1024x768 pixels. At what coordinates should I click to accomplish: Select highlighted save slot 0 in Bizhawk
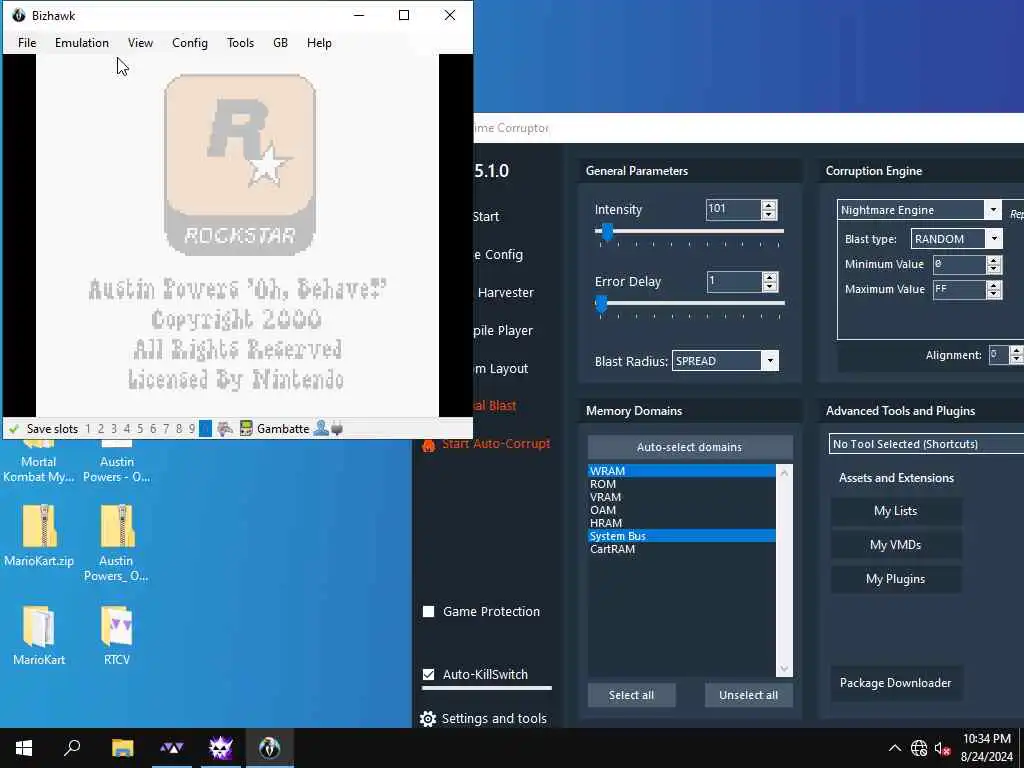tap(205, 428)
